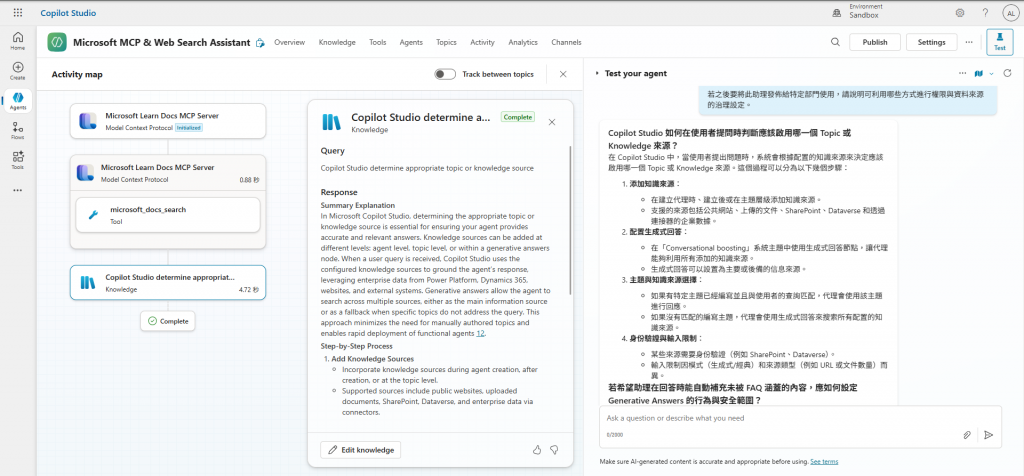1024x476 pixels.
Task: Click the search magnifier icon in header
Action: point(835,42)
